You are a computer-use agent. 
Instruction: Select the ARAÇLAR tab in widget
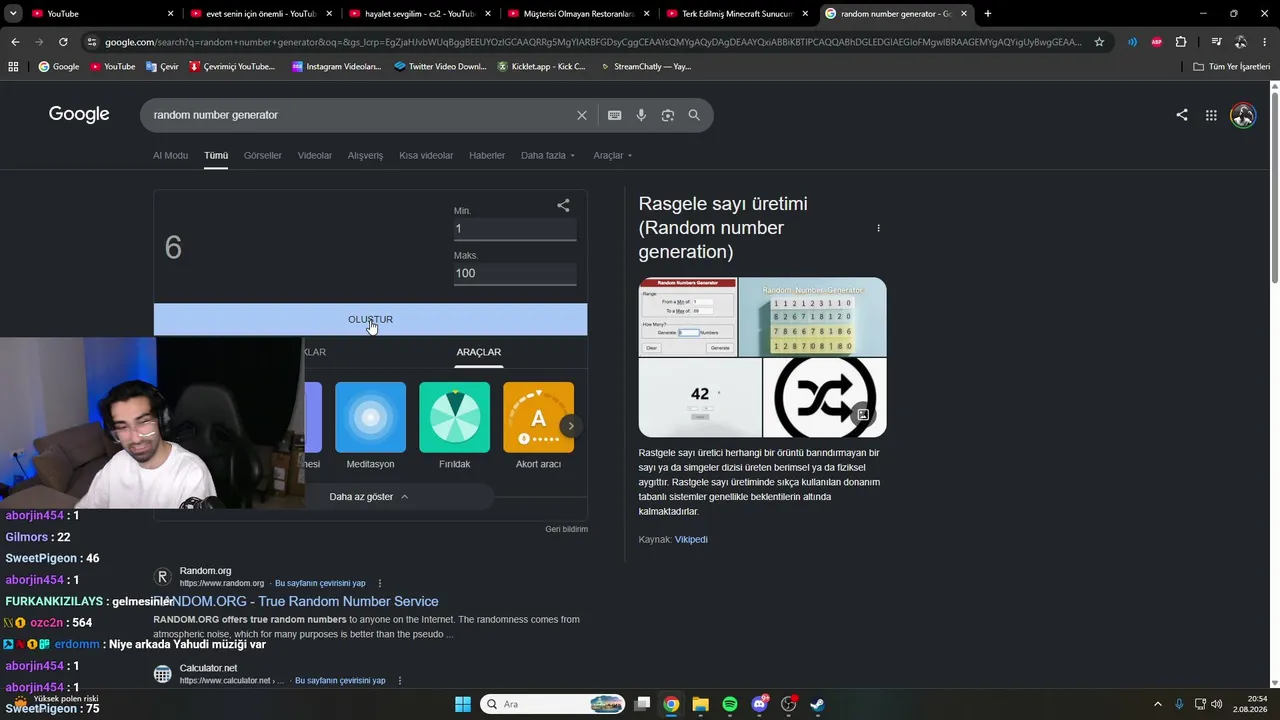point(479,352)
